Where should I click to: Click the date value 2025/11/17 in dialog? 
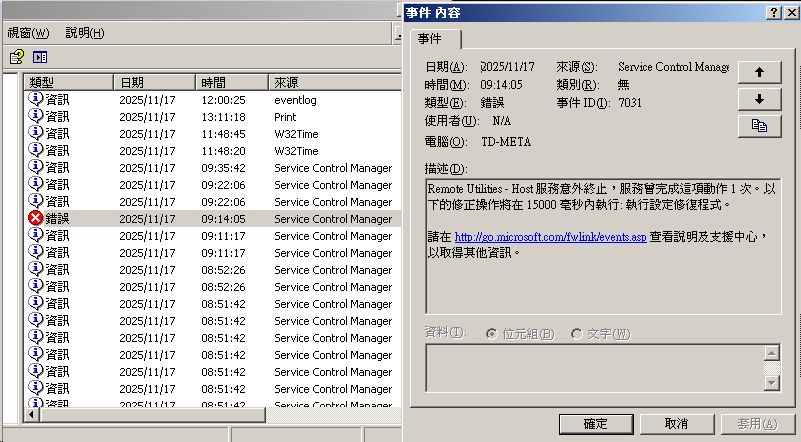coord(507,67)
